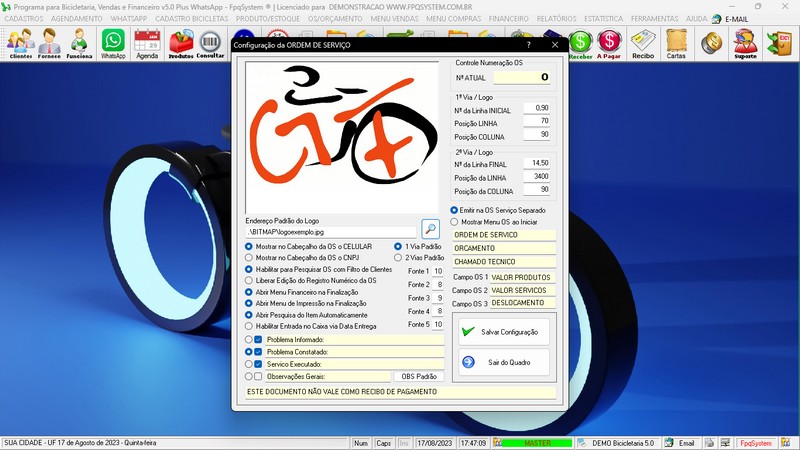800x450 pixels.
Task: Edit the ORDEM DE SERVICO title field
Action: [x=504, y=235]
